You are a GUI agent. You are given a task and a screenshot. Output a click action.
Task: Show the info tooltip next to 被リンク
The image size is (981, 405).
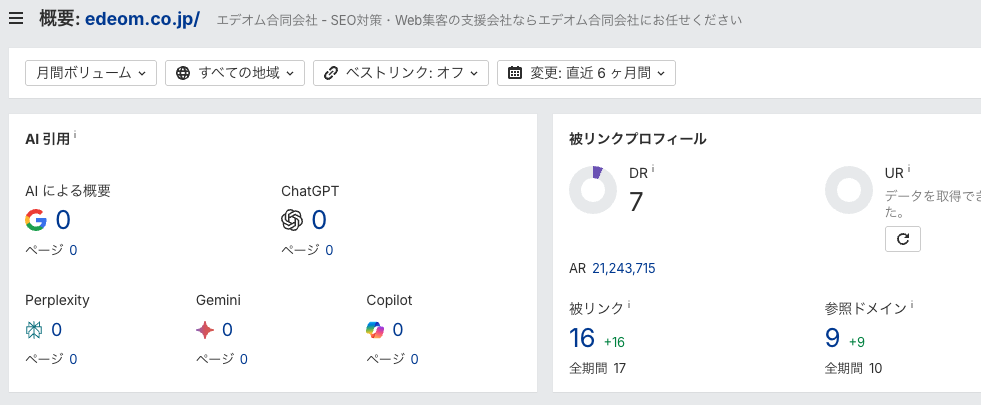(x=629, y=304)
